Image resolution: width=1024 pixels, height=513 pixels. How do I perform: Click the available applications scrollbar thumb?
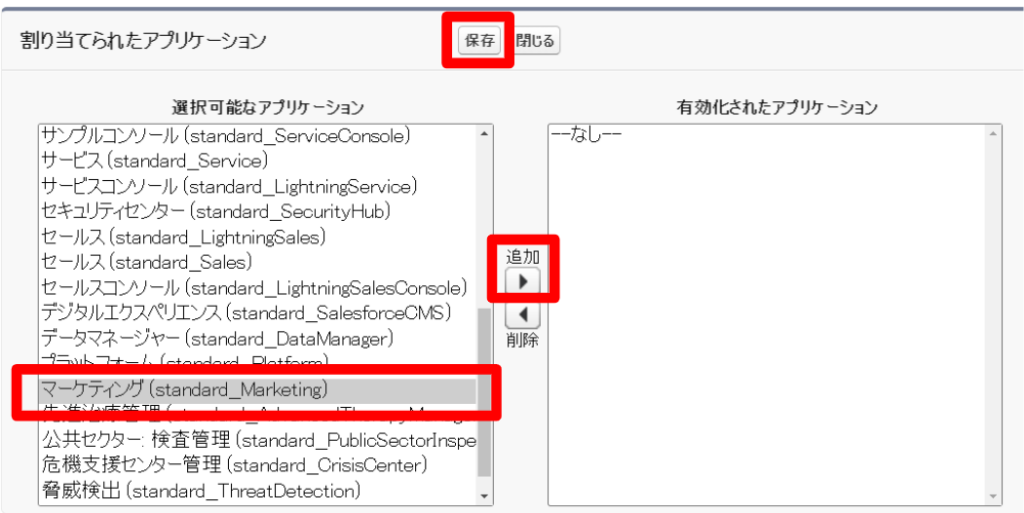click(x=484, y=392)
